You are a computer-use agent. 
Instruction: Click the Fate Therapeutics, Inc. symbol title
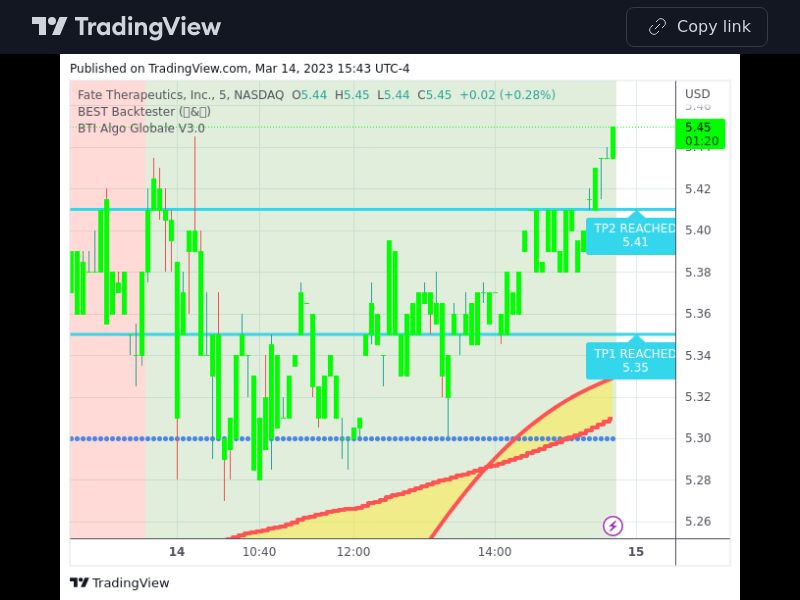[181, 95]
